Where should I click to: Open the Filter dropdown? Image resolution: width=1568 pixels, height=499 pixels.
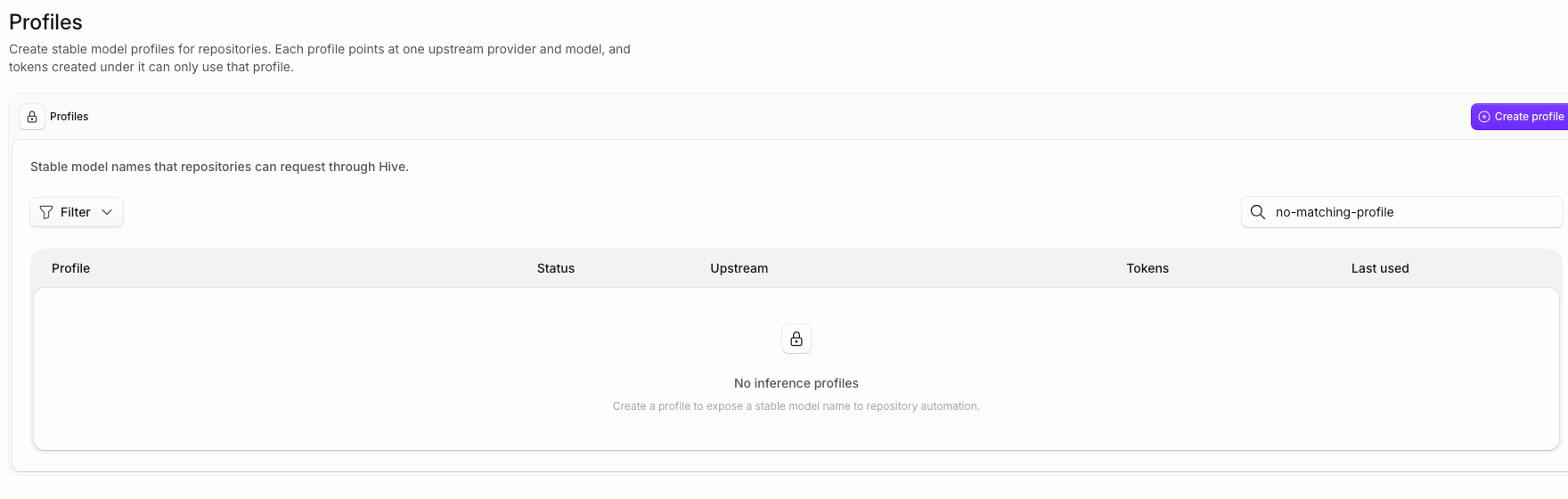(77, 212)
